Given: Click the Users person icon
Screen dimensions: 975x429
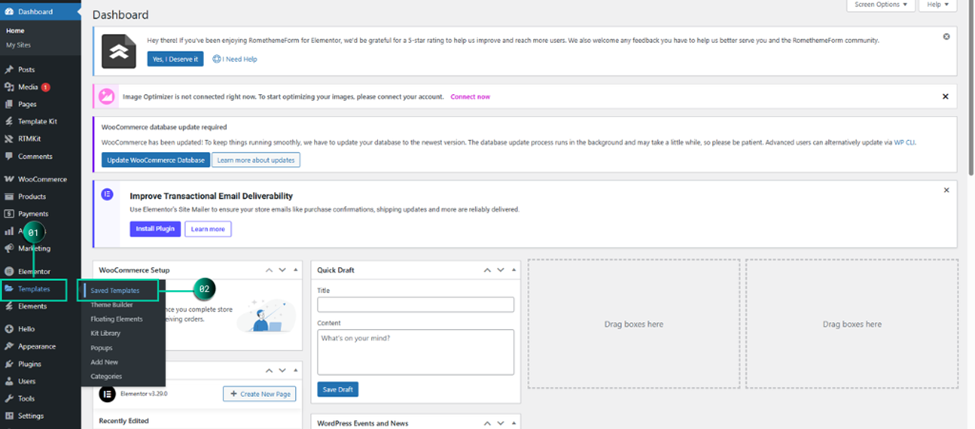Looking at the screenshot, I should tap(9, 381).
